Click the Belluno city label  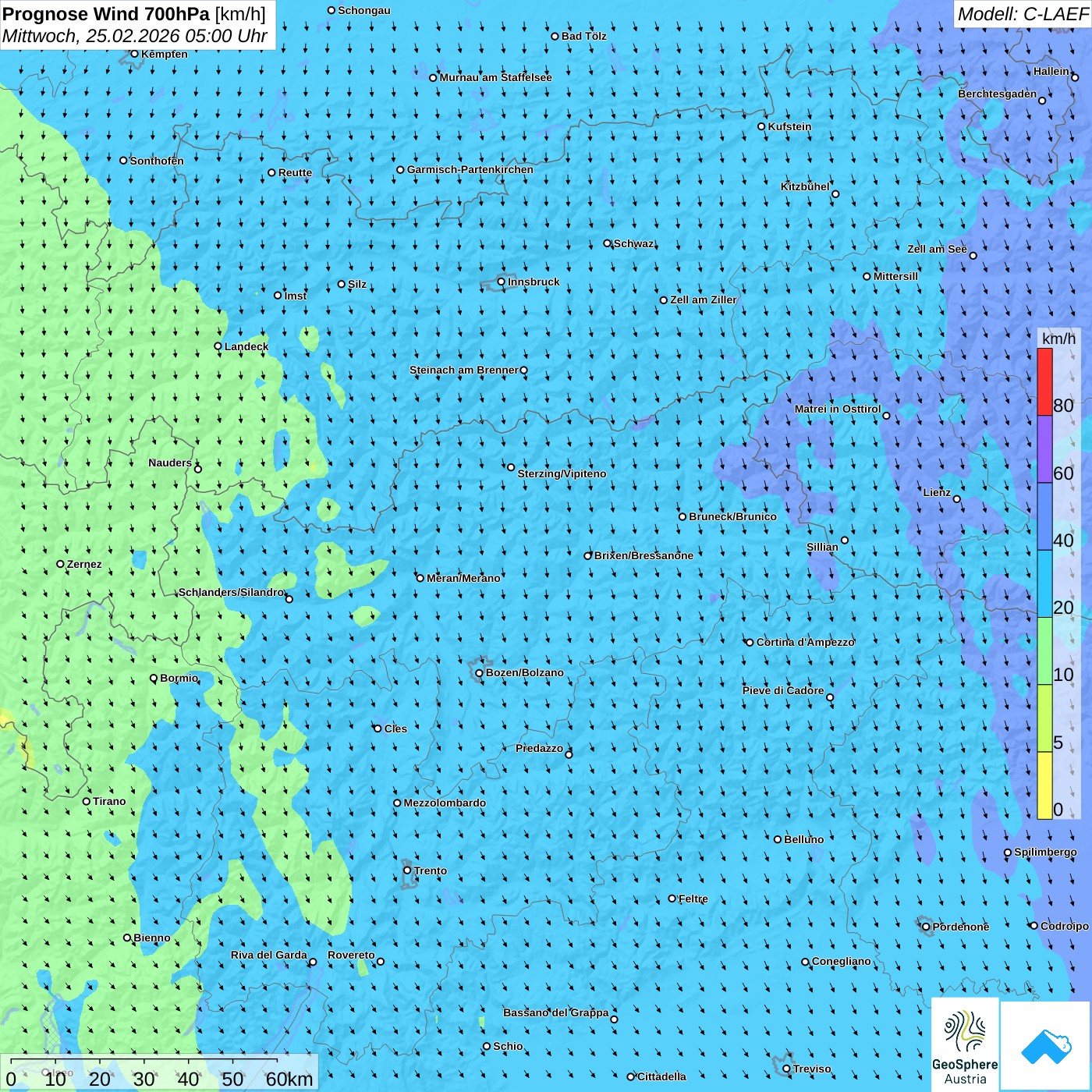(803, 839)
